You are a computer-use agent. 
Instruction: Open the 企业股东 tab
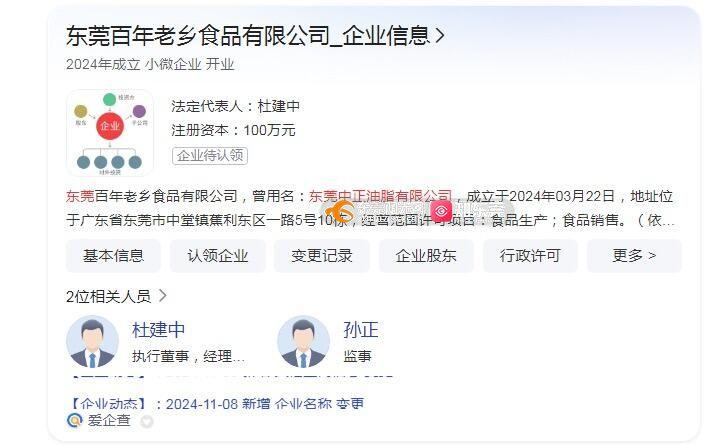click(x=426, y=255)
